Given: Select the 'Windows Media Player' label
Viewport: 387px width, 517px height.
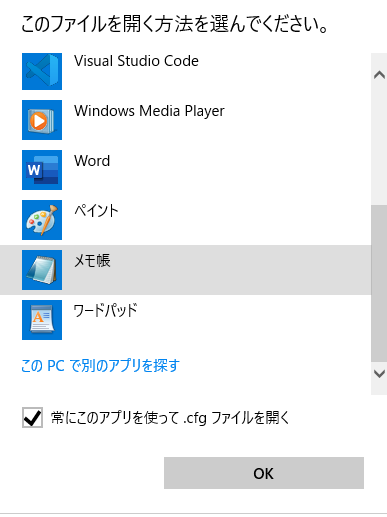Looking at the screenshot, I should tap(149, 111).
